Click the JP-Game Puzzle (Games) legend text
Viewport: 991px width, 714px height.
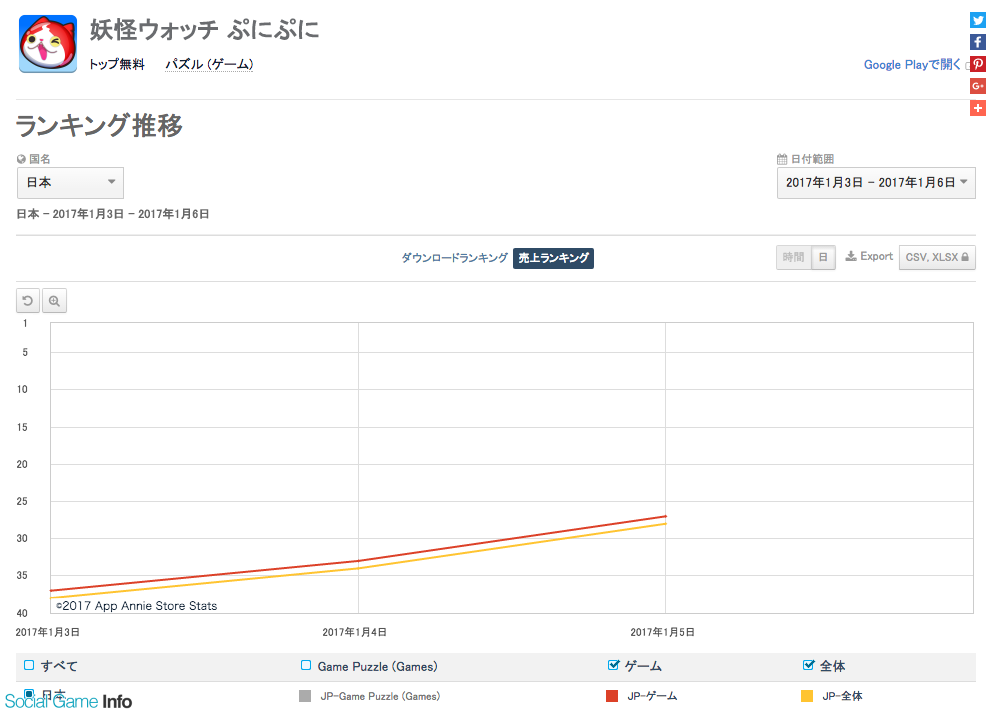click(x=380, y=696)
